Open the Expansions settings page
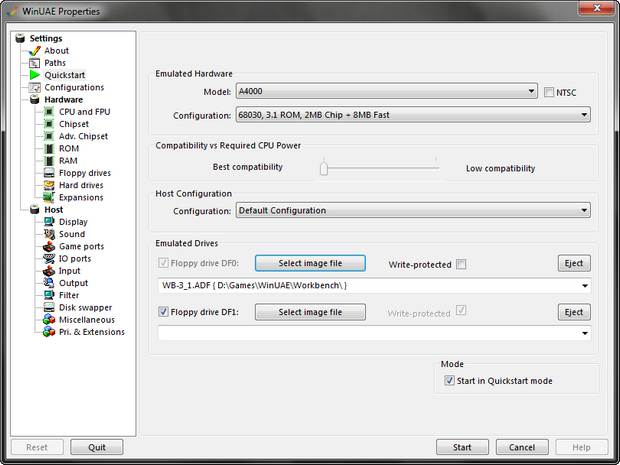This screenshot has height=465, width=620. pos(81,197)
